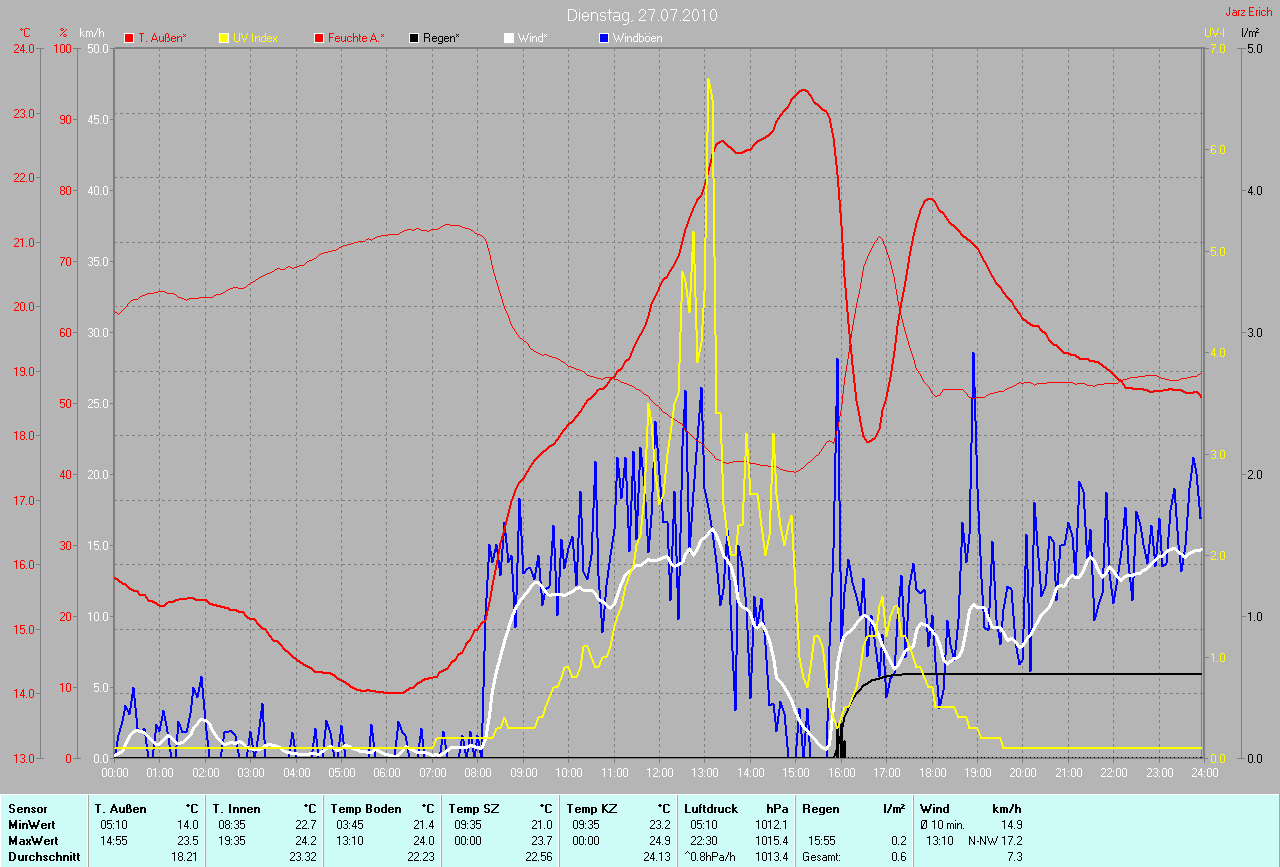Click the T. Innen average "23.32"

click(x=302, y=857)
